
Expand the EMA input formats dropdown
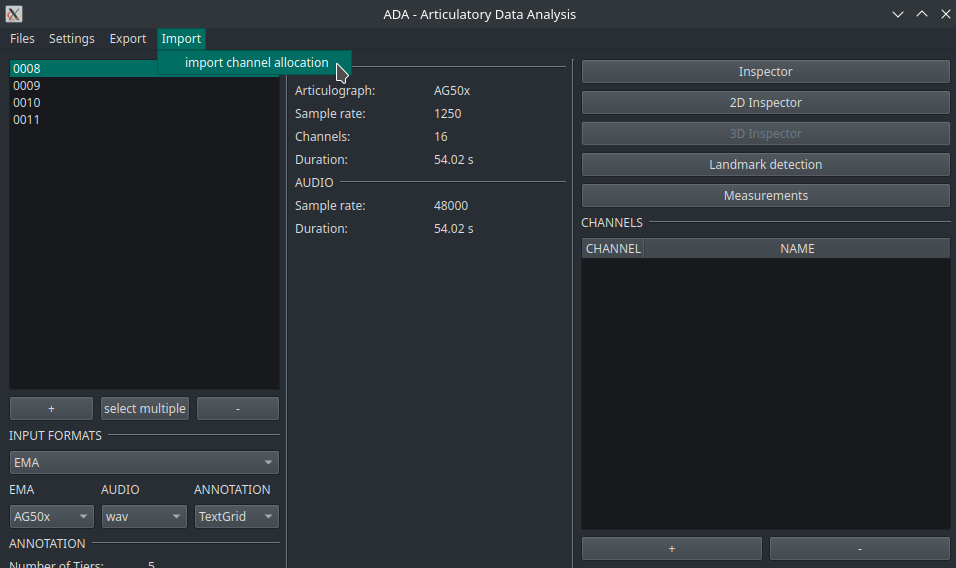(144, 463)
